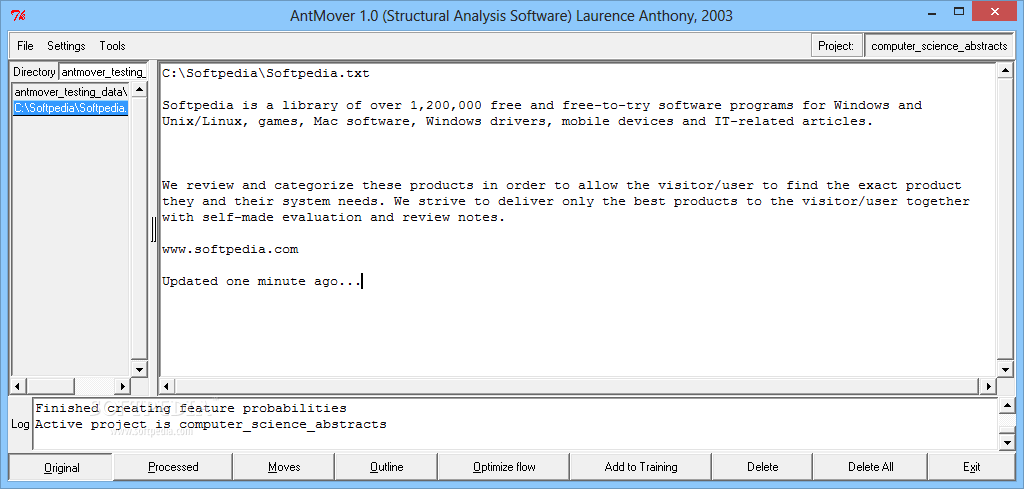The image size is (1024, 489).
Task: Click log pane scroll up arrow
Action: pos(1006,405)
